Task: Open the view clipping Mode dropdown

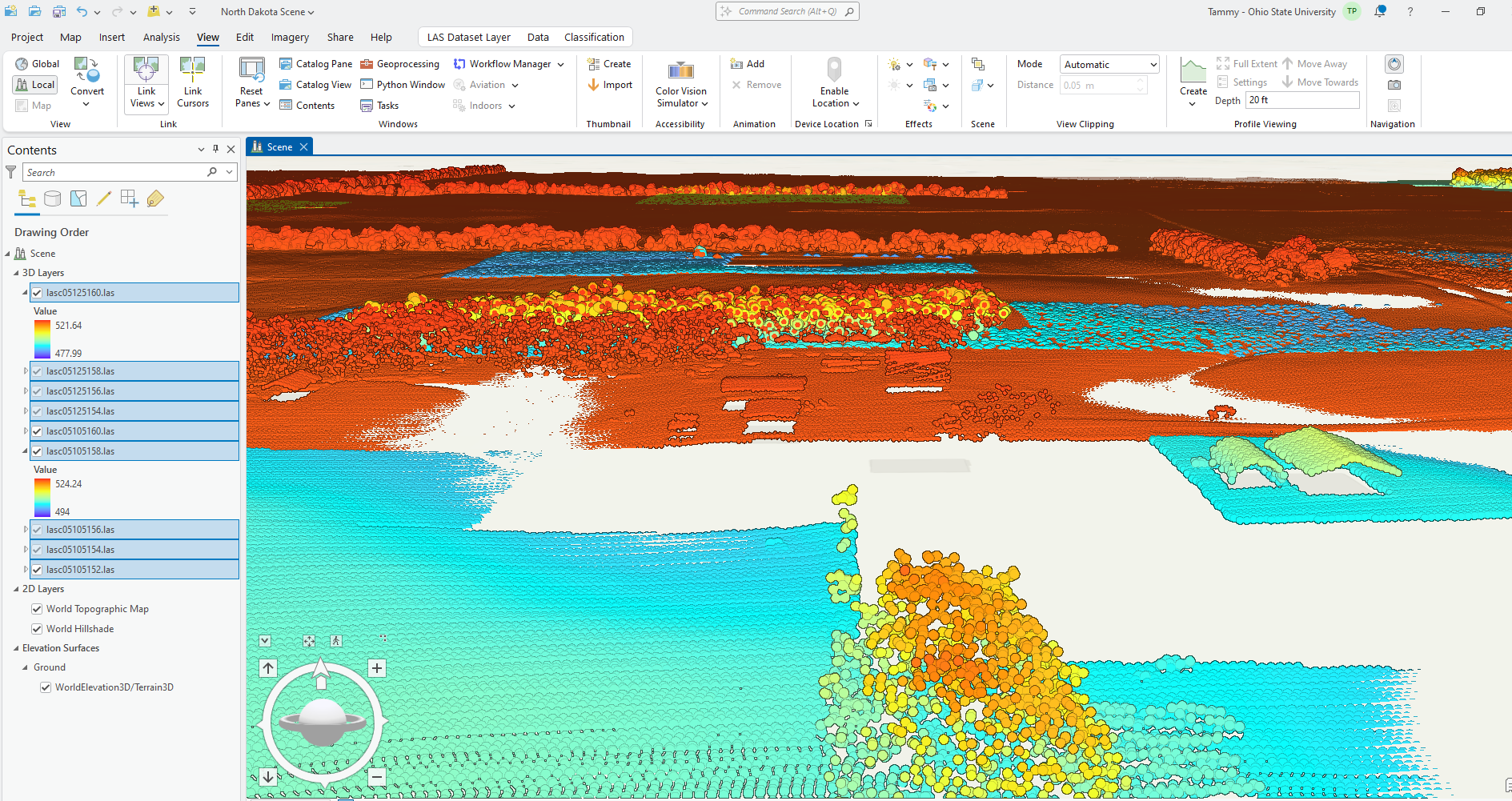Action: click(1109, 65)
